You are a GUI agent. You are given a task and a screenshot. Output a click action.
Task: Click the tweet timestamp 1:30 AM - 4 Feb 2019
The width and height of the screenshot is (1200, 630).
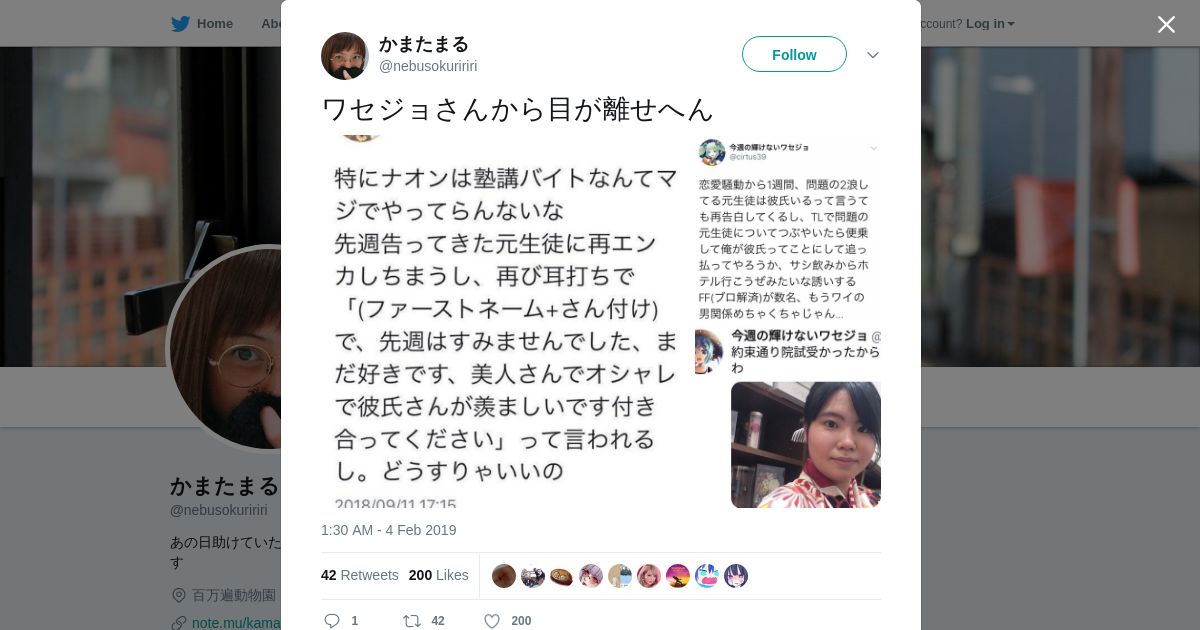tap(388, 530)
